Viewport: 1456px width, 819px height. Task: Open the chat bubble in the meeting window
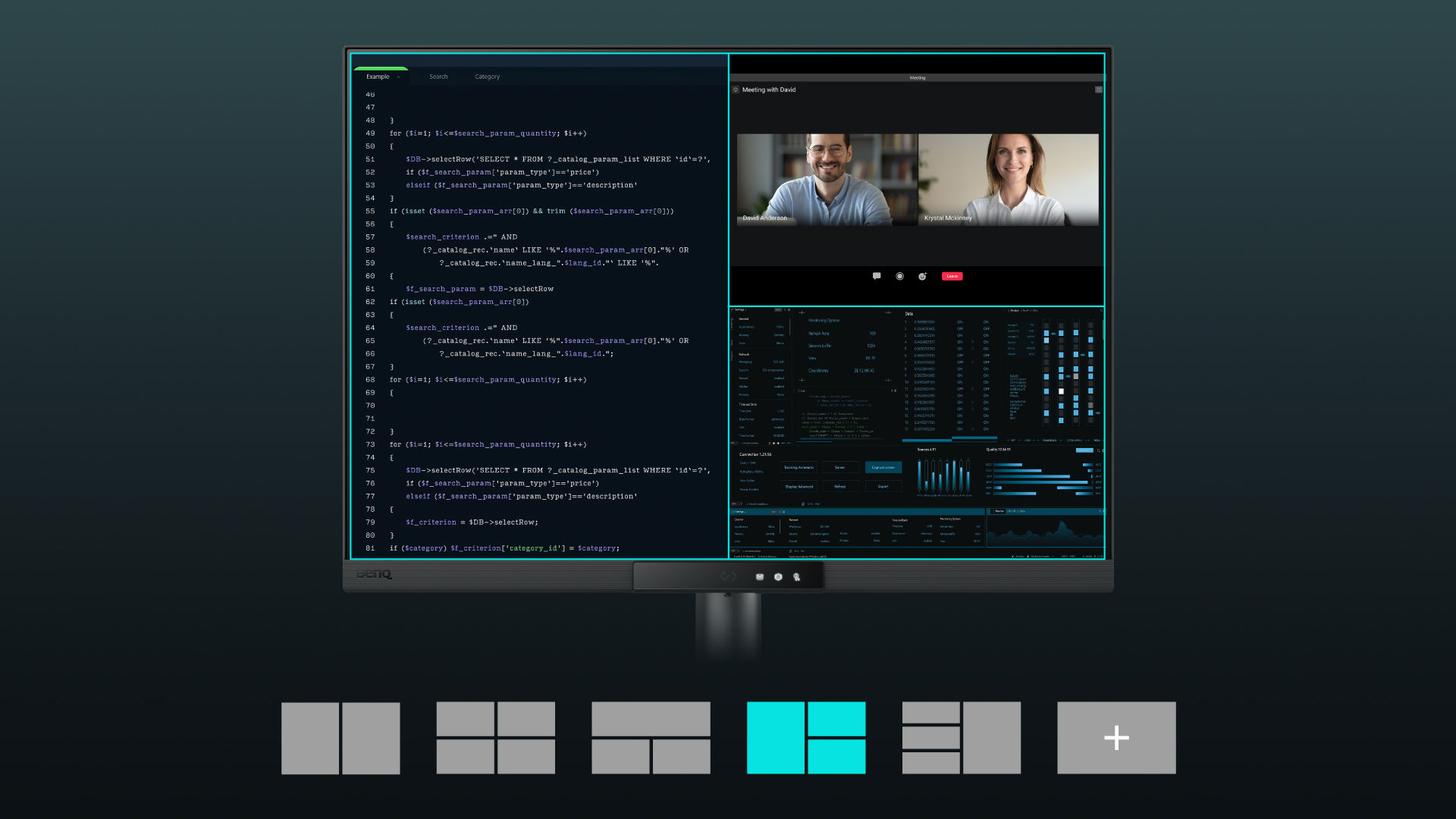pos(876,276)
